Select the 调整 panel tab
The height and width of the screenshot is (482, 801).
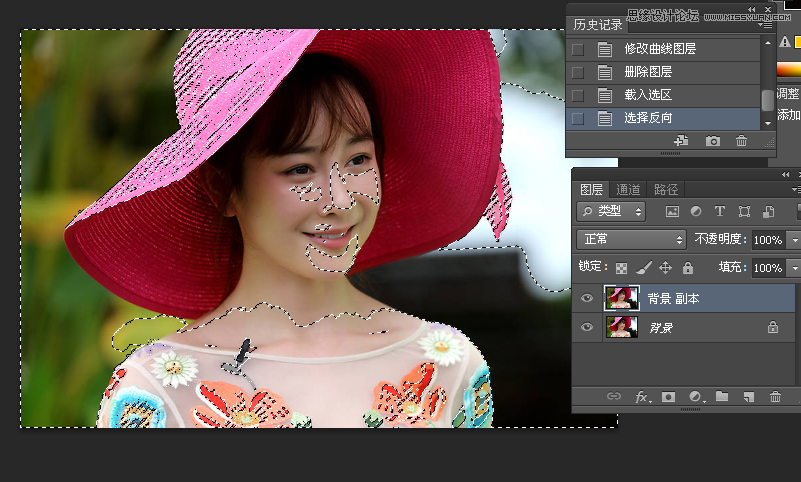pos(788,93)
